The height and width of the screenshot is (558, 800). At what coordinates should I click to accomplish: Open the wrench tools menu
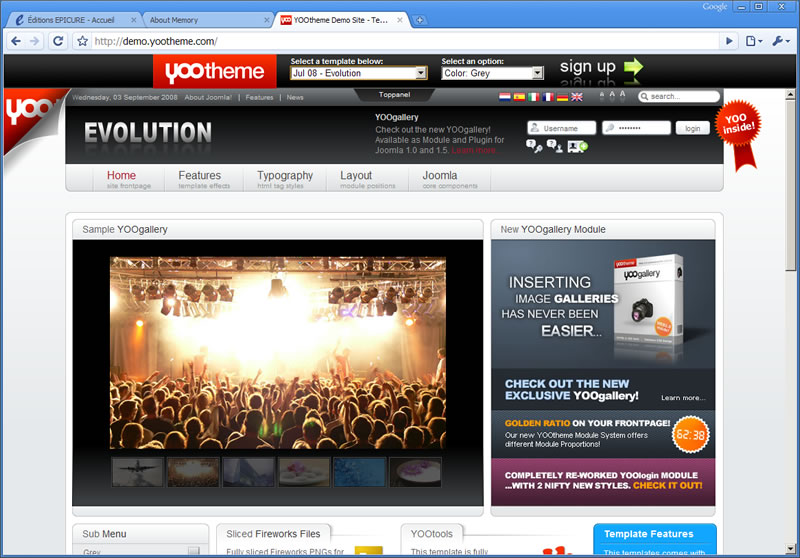pos(781,41)
